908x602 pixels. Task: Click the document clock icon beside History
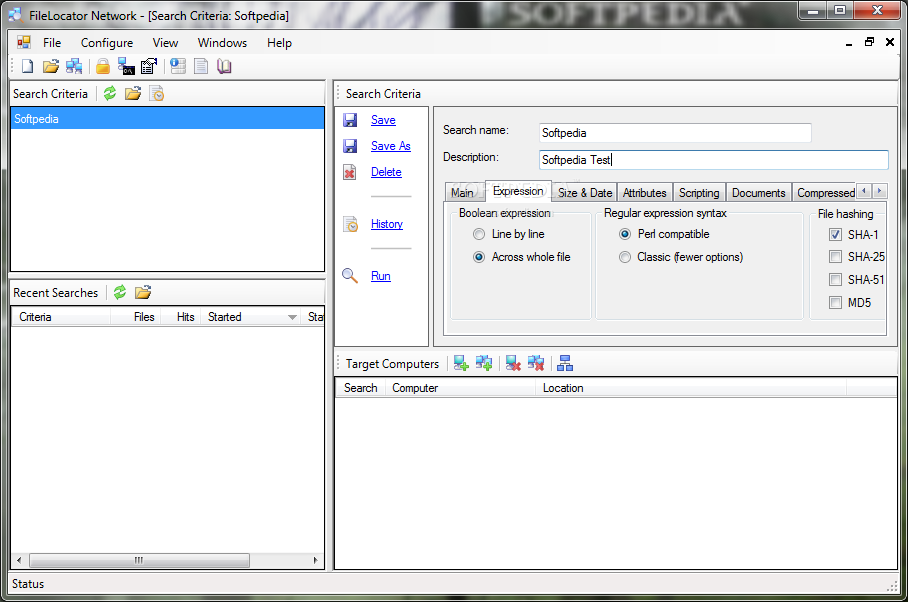tap(351, 224)
